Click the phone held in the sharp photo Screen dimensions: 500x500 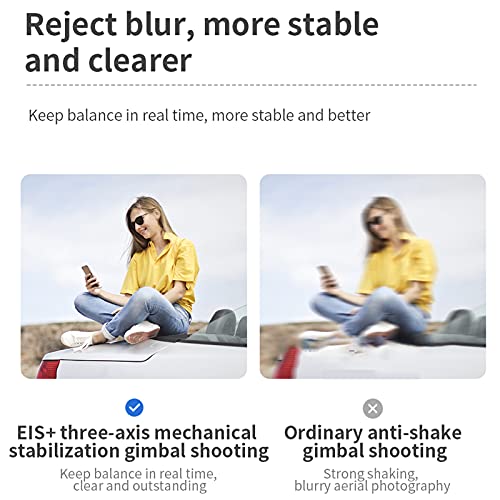point(90,275)
